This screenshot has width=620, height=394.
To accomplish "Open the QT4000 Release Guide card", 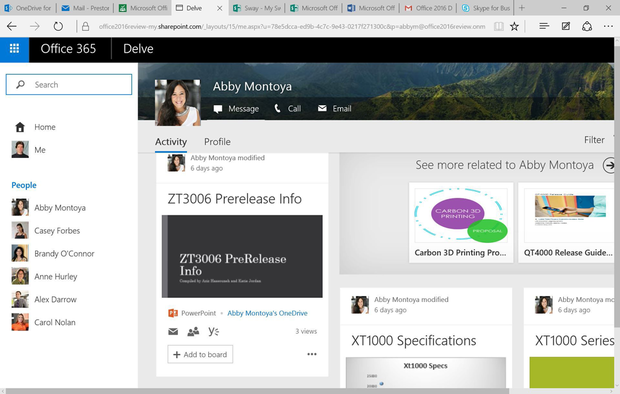I will coord(567,223).
